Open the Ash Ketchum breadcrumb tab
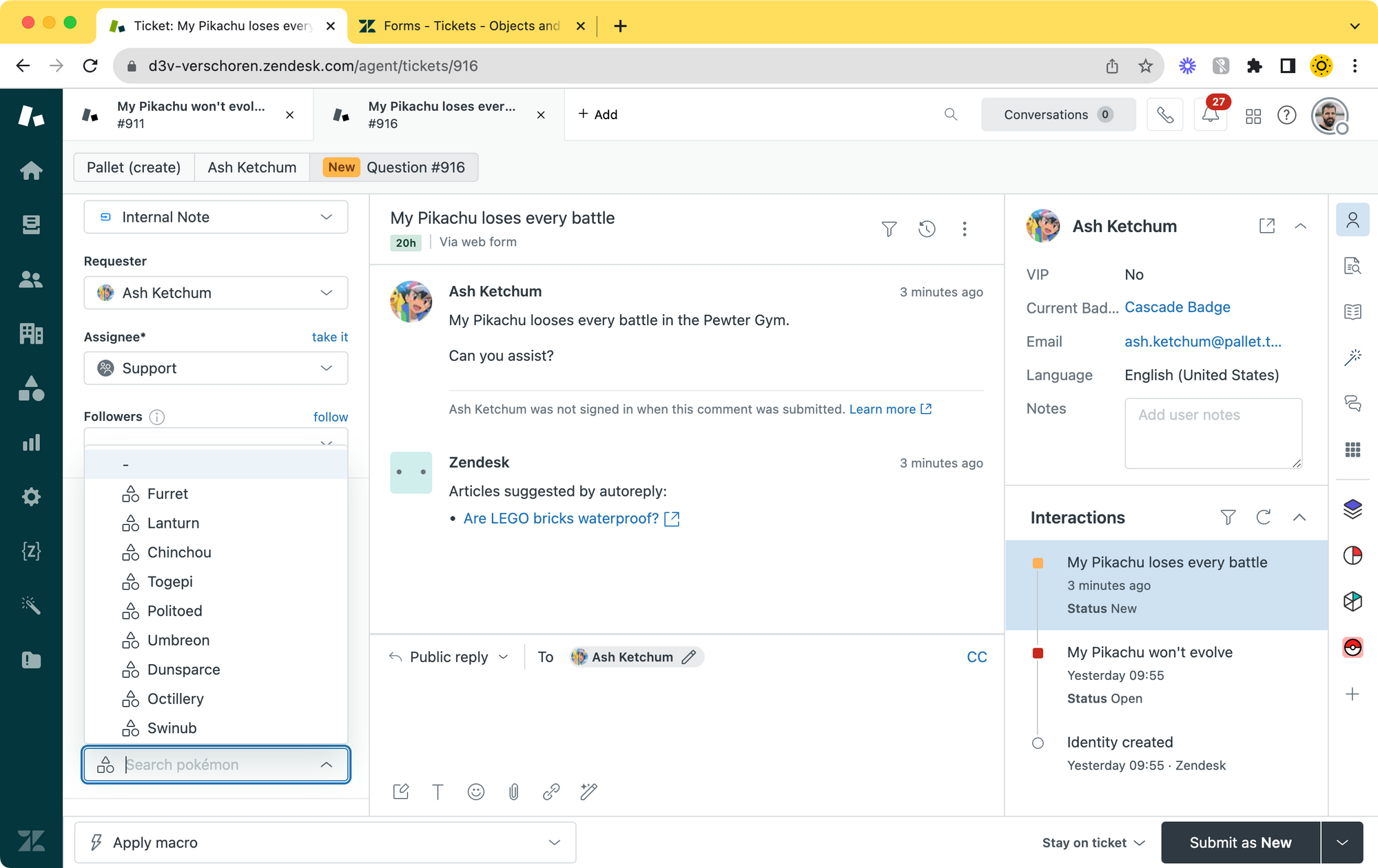 point(251,167)
